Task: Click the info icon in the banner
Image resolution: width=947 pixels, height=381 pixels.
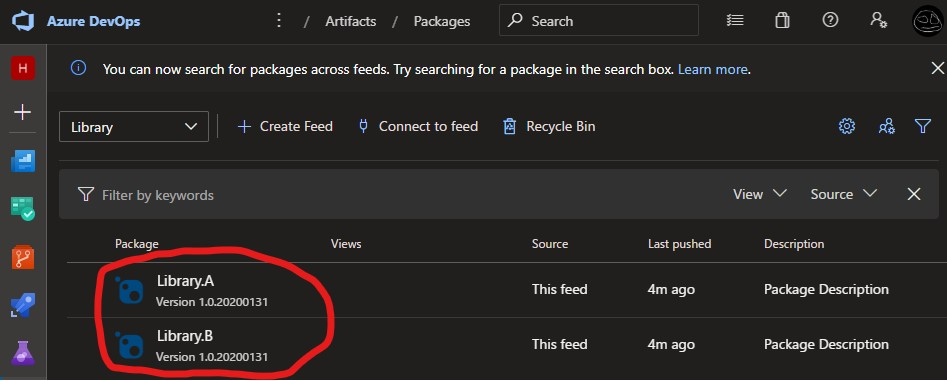Action: [x=79, y=68]
